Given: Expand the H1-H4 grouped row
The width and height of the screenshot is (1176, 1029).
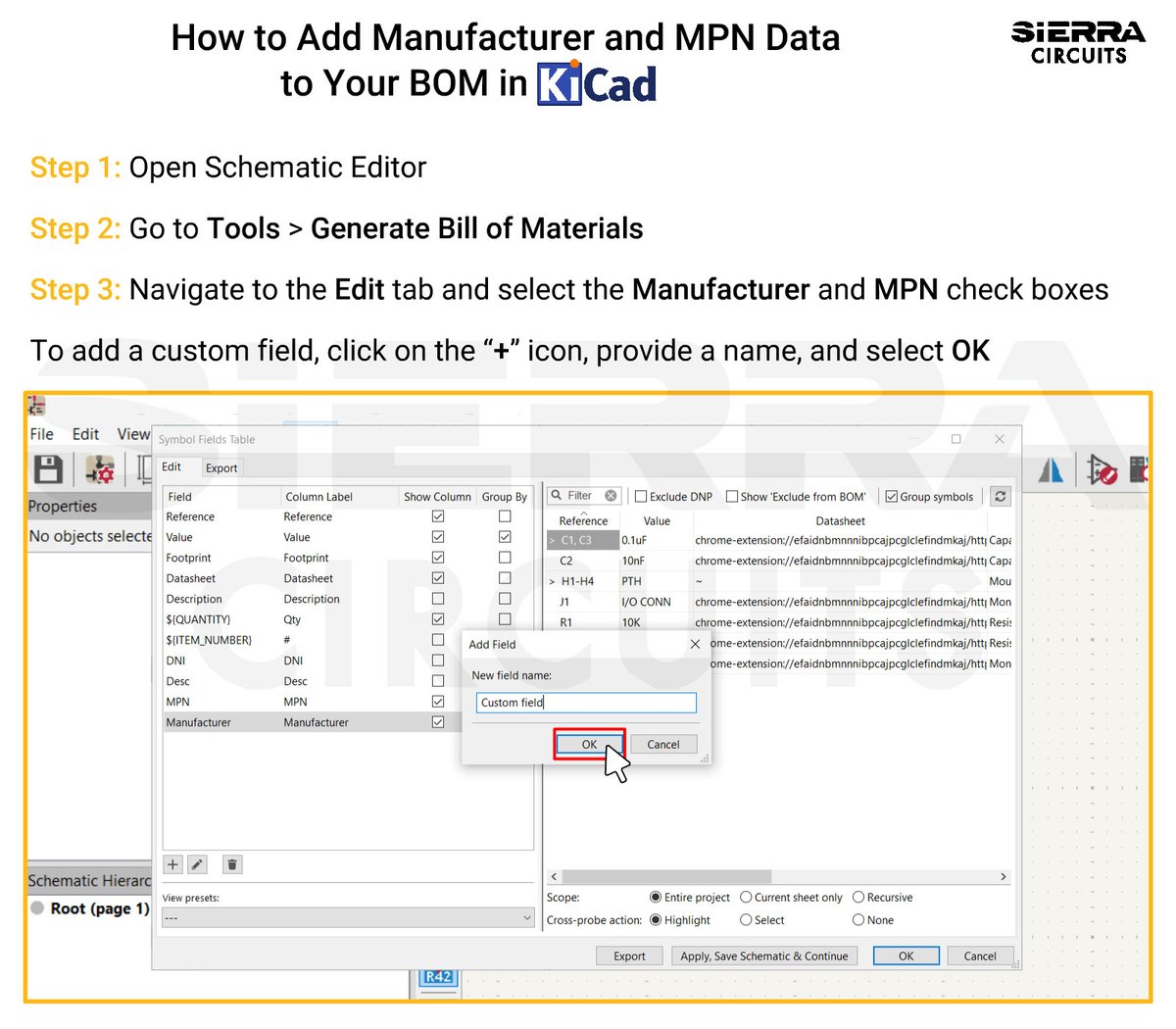Looking at the screenshot, I should pyautogui.click(x=554, y=580).
